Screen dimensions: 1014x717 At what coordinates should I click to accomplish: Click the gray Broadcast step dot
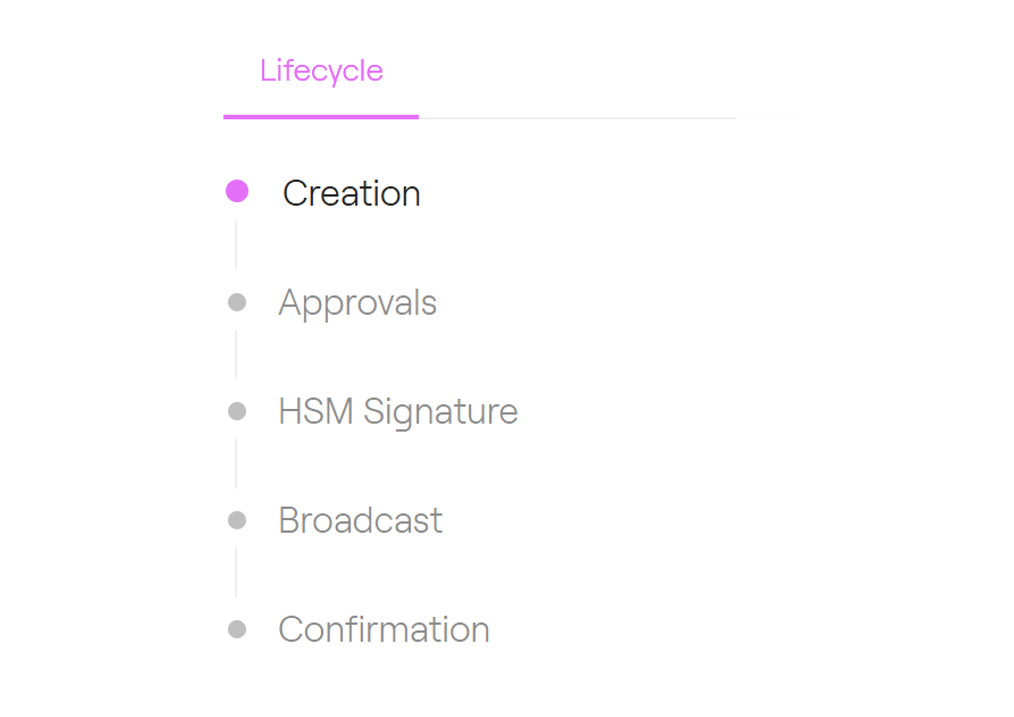point(237,520)
